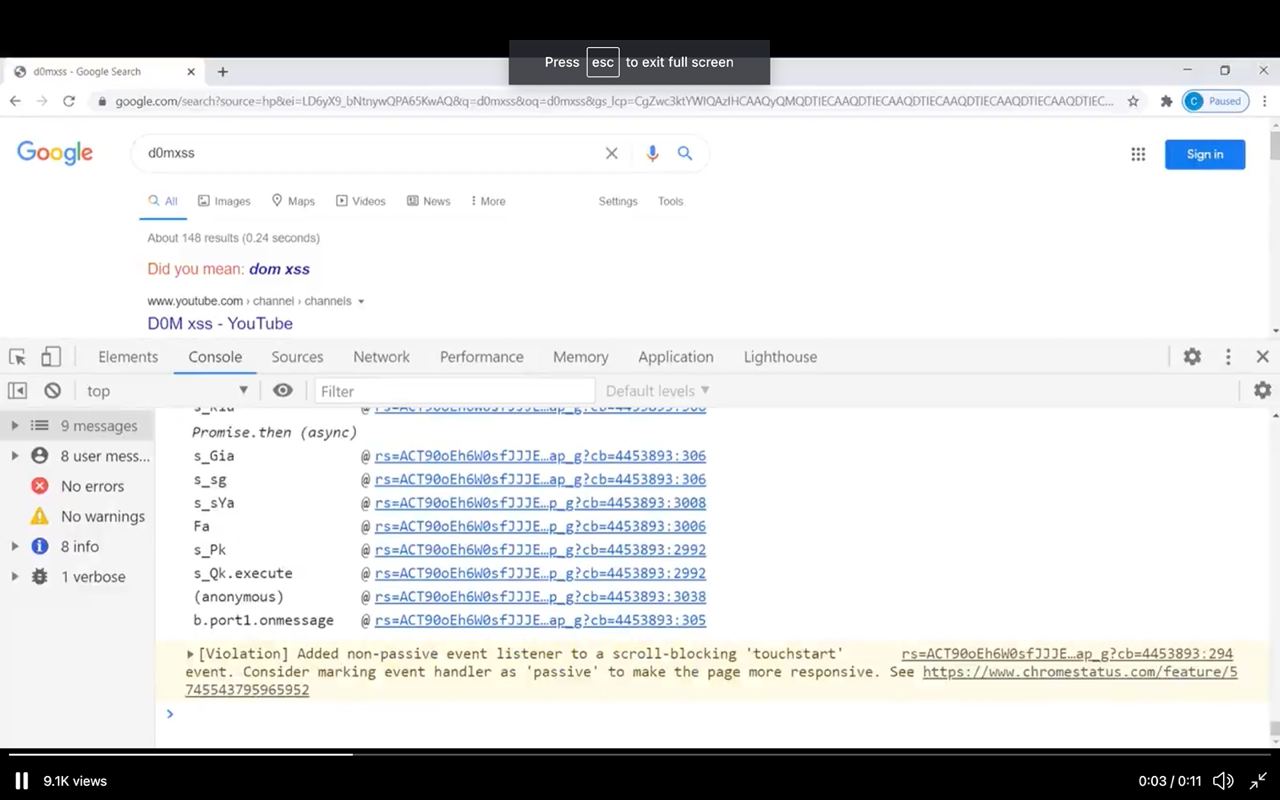Open the Sources panel tab
The height and width of the screenshot is (800, 1280).
click(x=297, y=357)
